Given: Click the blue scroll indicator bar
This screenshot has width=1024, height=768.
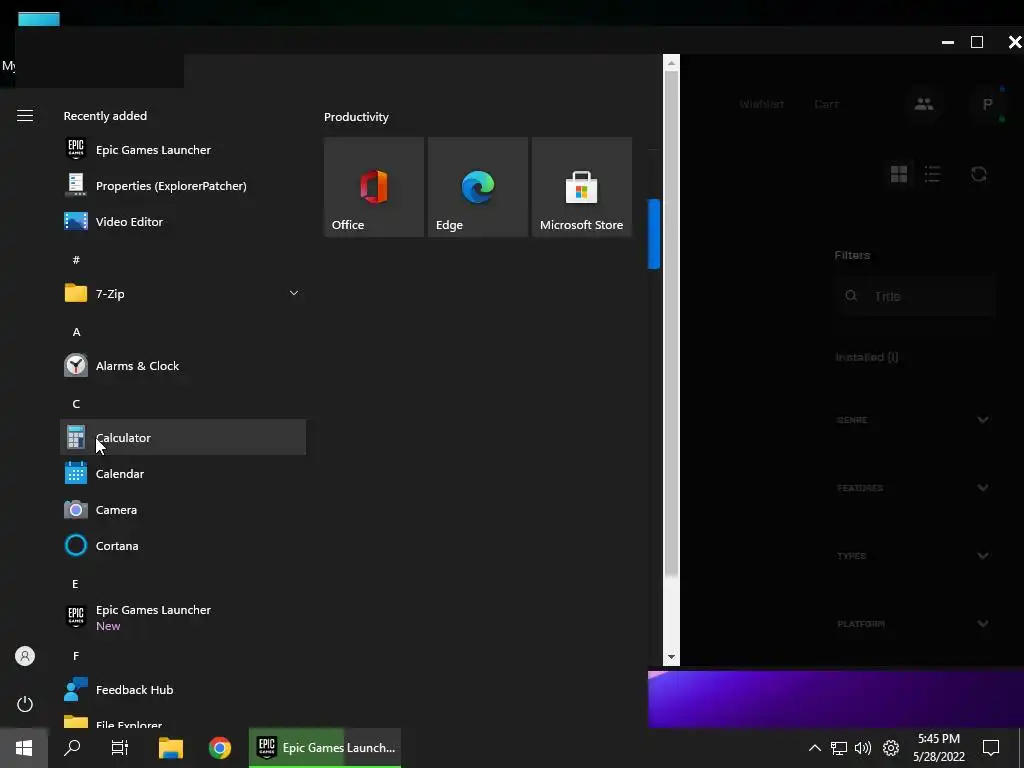Looking at the screenshot, I should [654, 234].
